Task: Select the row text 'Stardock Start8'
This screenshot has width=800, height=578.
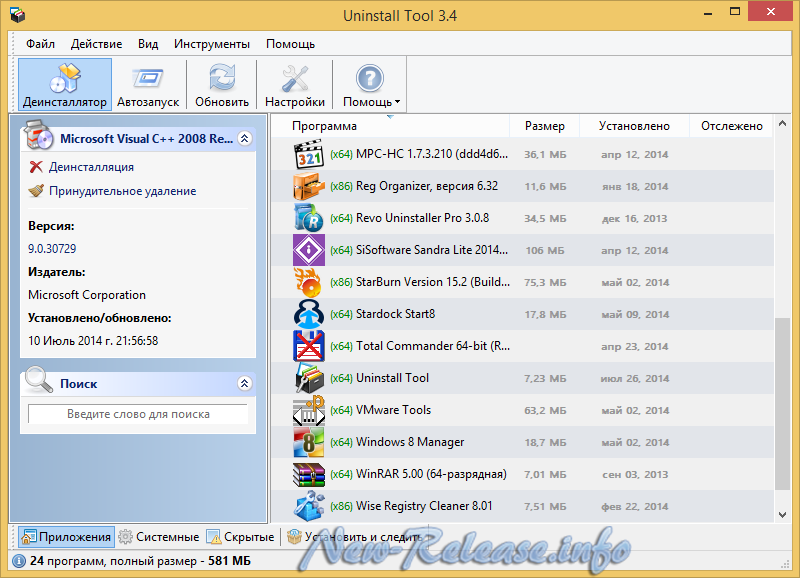Action: tap(395, 314)
